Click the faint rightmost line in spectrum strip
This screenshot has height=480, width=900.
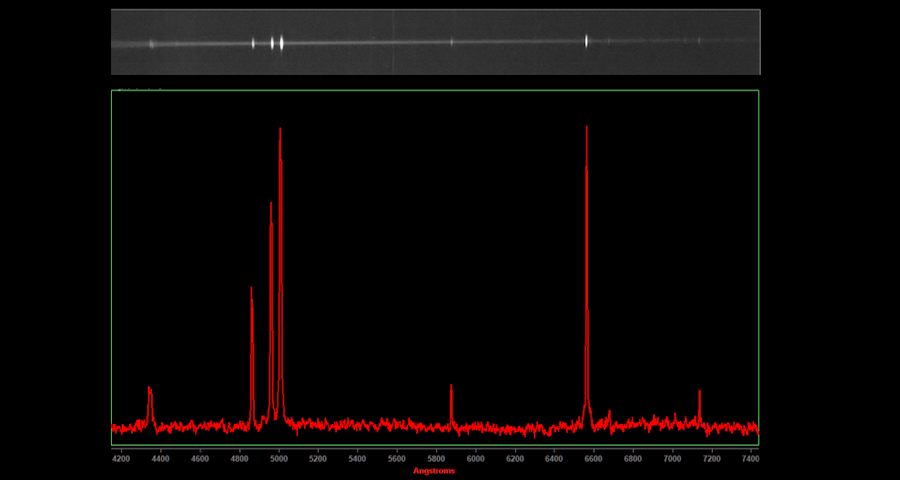pos(699,42)
